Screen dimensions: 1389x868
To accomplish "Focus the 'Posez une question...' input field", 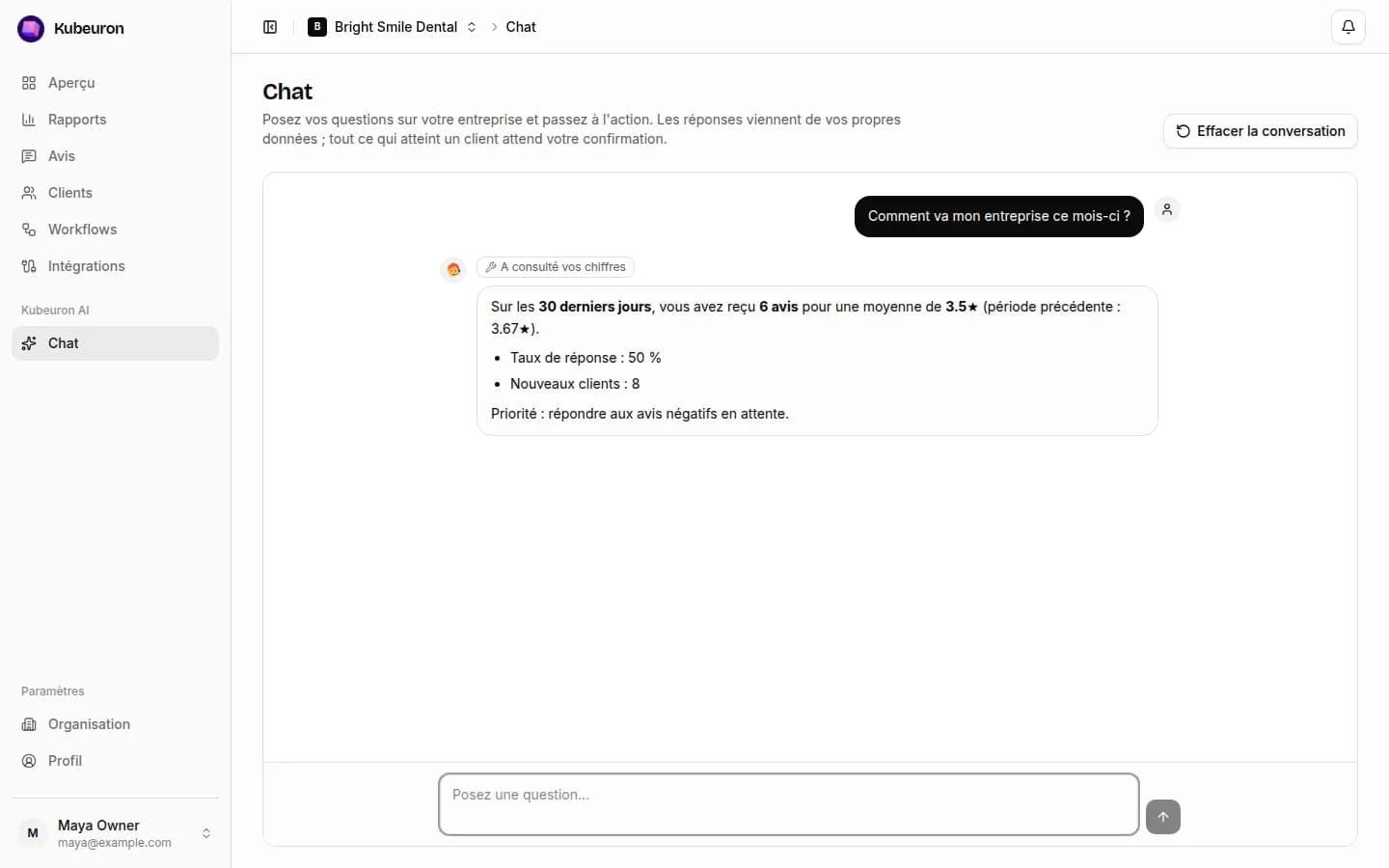I will click(x=789, y=804).
